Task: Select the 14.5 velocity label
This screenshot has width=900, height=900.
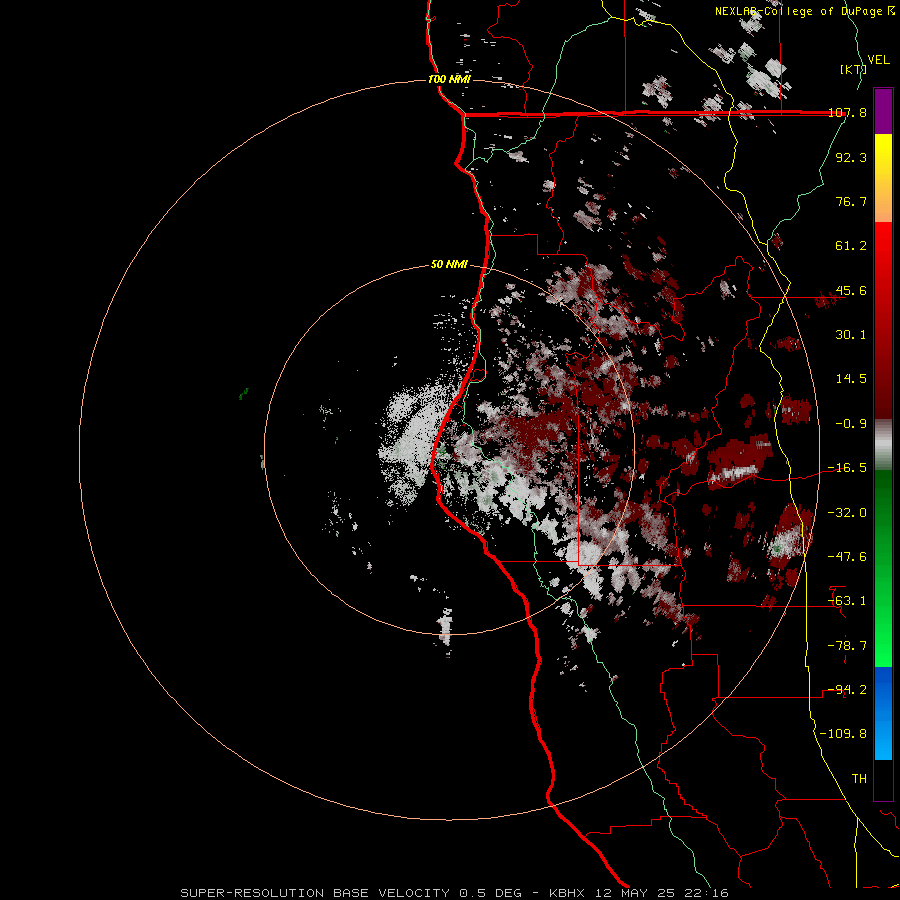Action: click(851, 379)
